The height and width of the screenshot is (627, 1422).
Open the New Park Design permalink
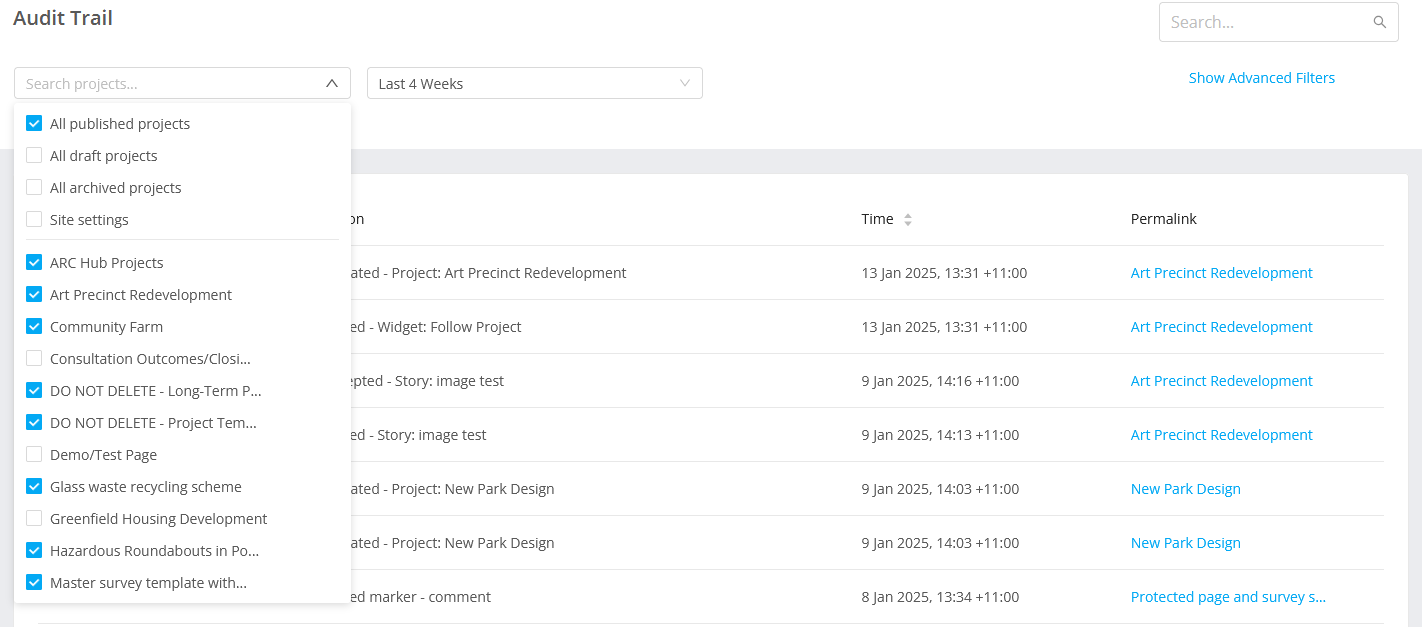click(x=1185, y=488)
